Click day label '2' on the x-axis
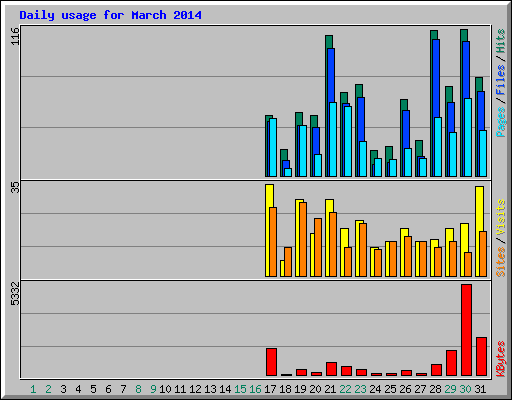512x400 pixels. (x=48, y=389)
